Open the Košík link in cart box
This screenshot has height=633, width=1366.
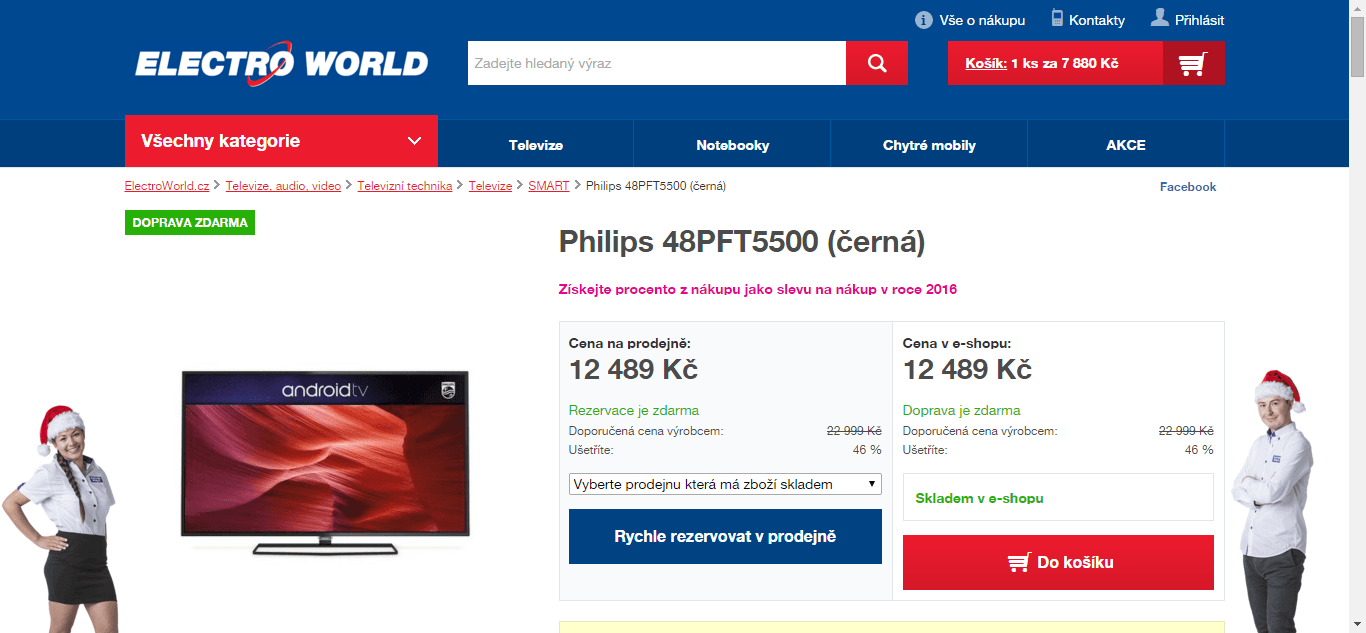tap(986, 63)
